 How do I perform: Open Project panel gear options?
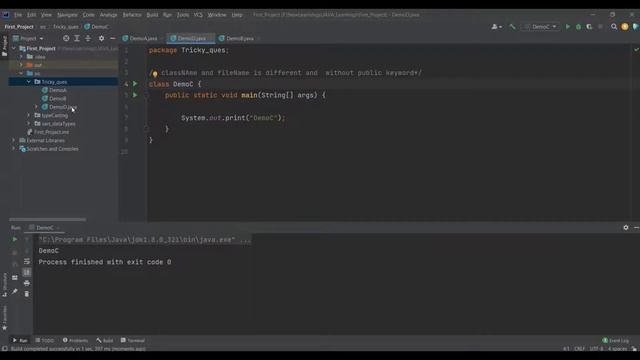pyautogui.click(x=101, y=38)
